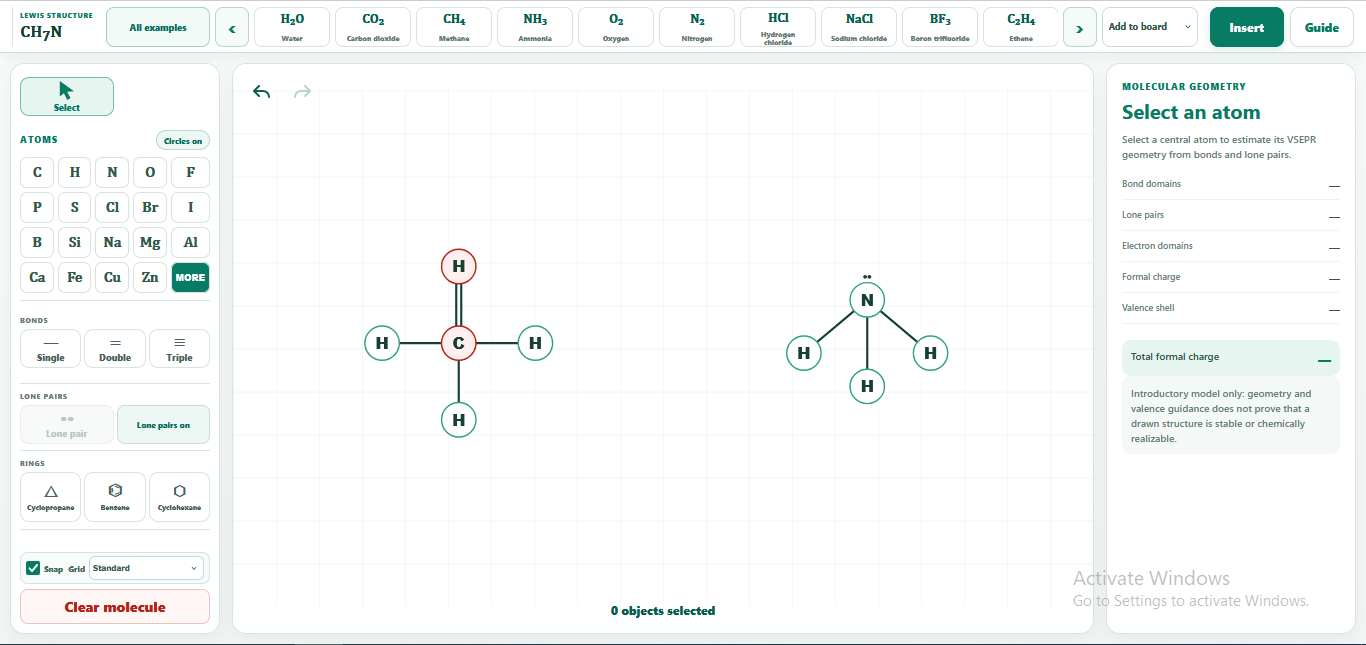Open the Guide

tap(1322, 27)
